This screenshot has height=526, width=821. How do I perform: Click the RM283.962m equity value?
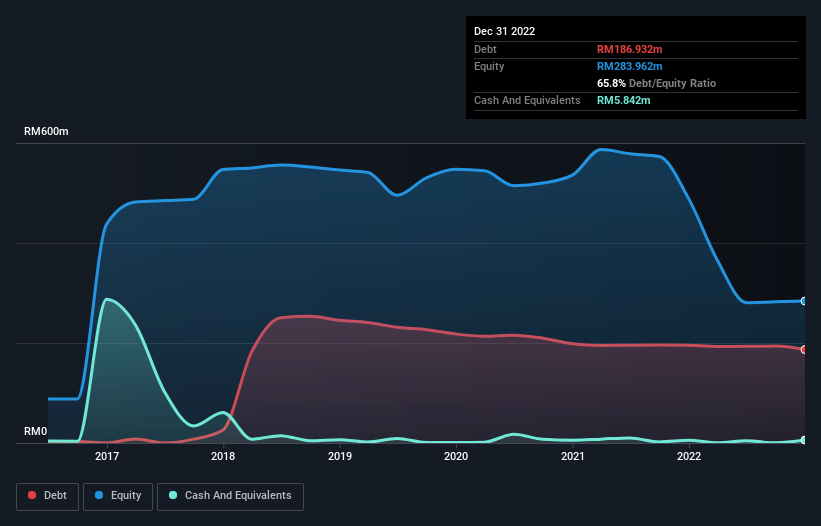pyautogui.click(x=629, y=66)
